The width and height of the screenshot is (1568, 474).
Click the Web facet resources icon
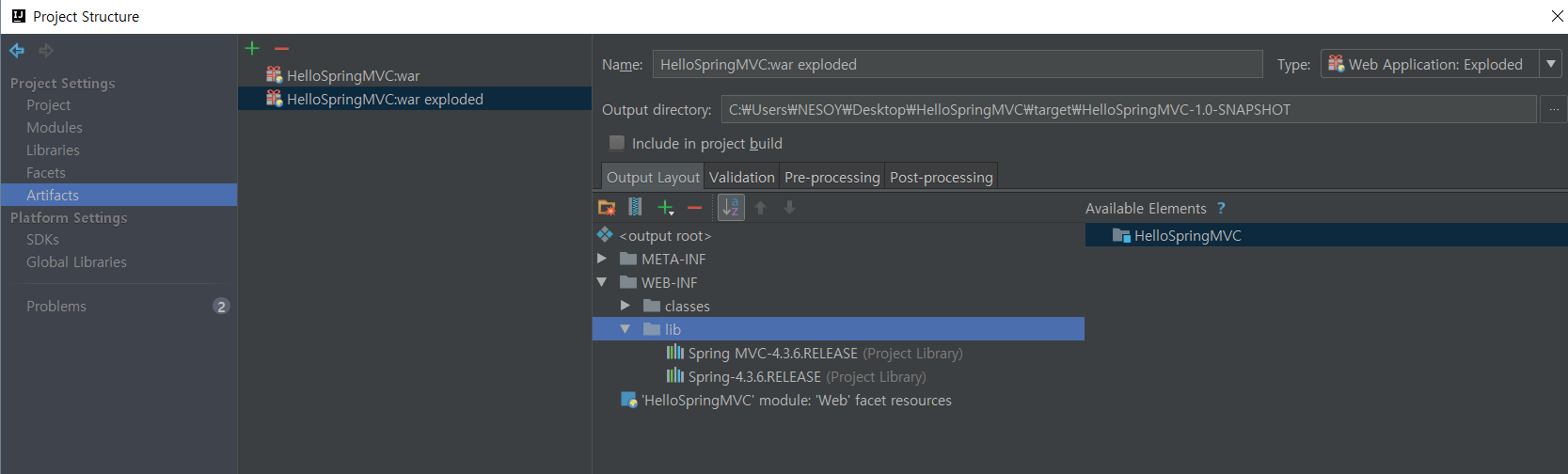[x=629, y=400]
